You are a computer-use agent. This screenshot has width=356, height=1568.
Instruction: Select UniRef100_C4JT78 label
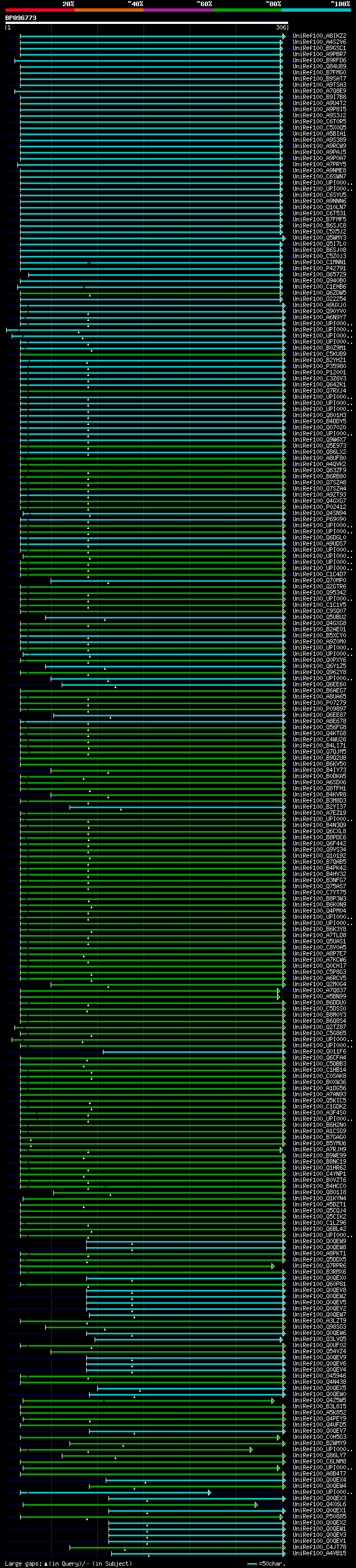(319, 1547)
